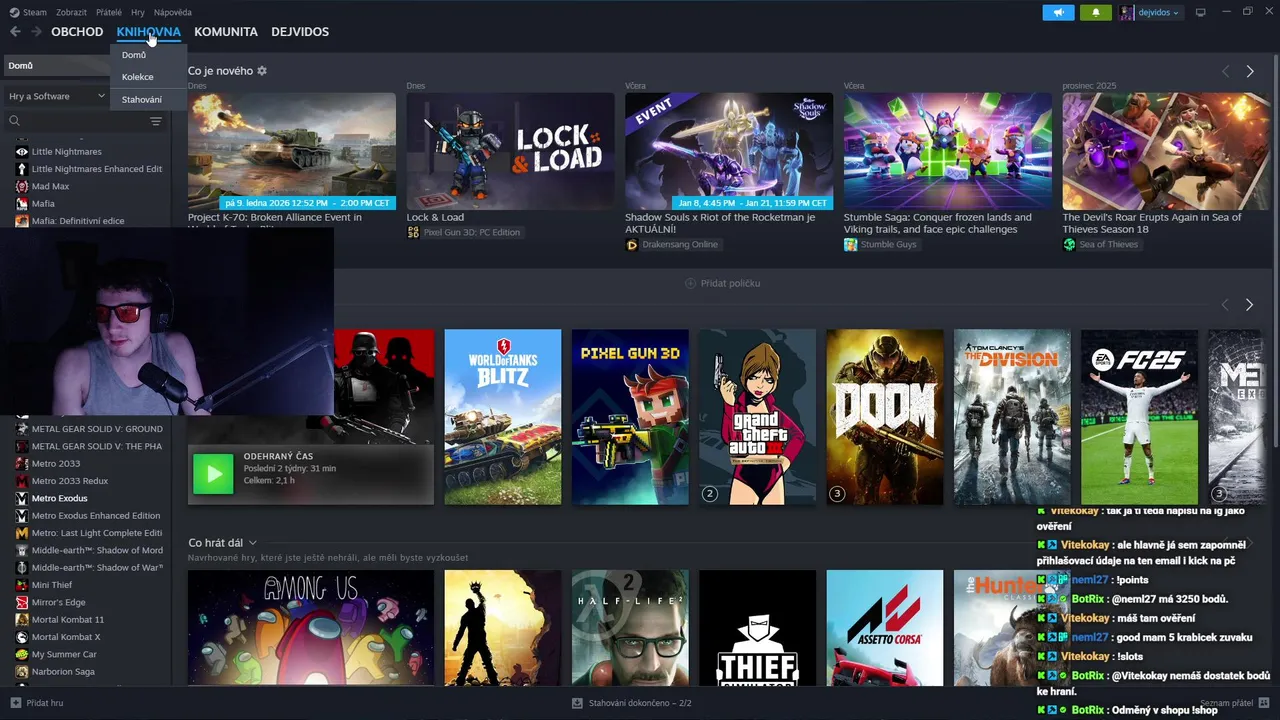
Task: Click the Co je nového settings gear
Action: 262,71
